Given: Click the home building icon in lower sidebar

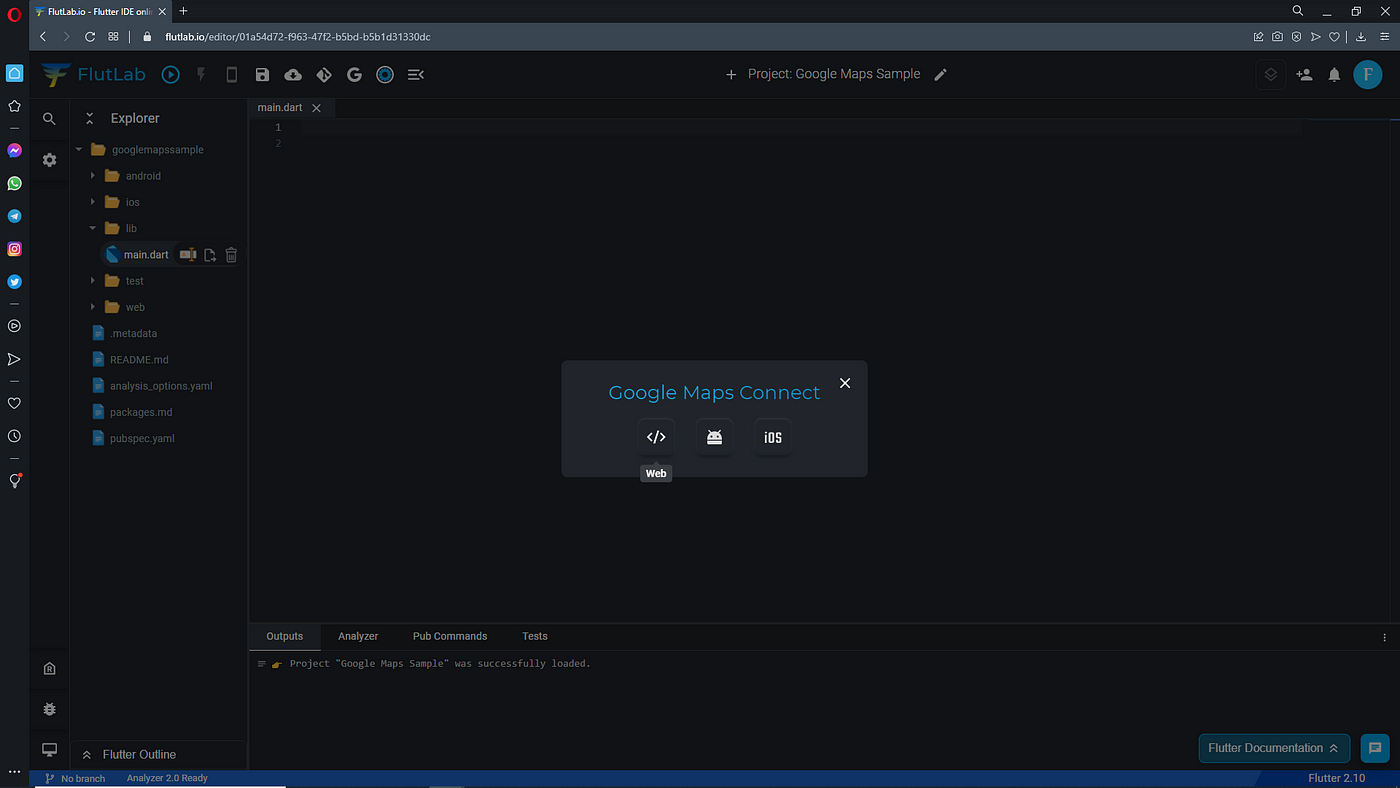Looking at the screenshot, I should [x=49, y=669].
